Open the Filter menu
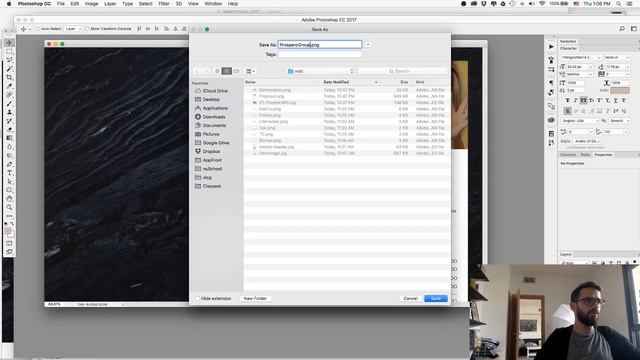Screen dimensions: 640x360 (164, 4)
